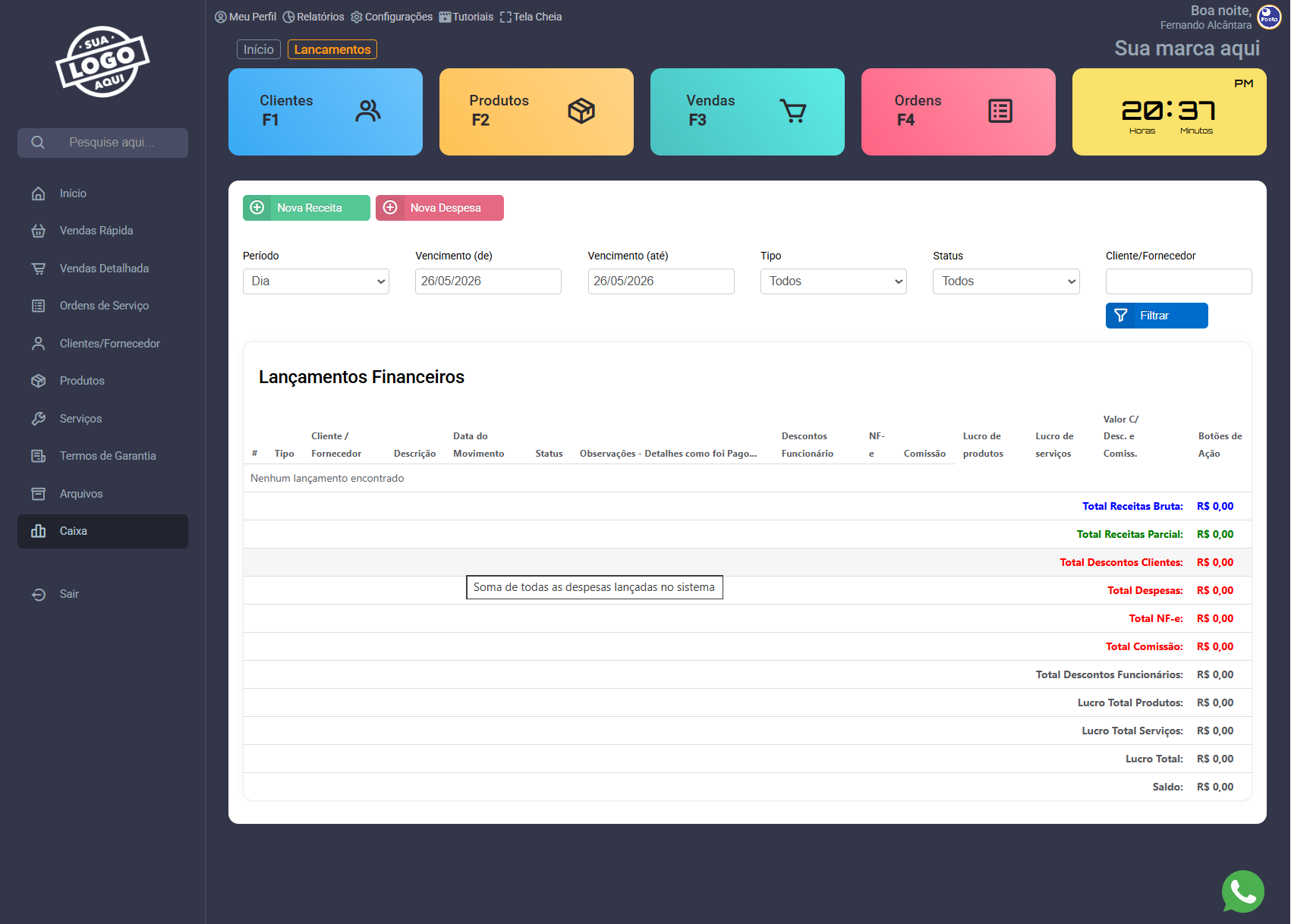Switch to the Início tab
This screenshot has width=1291, height=924.
(259, 49)
